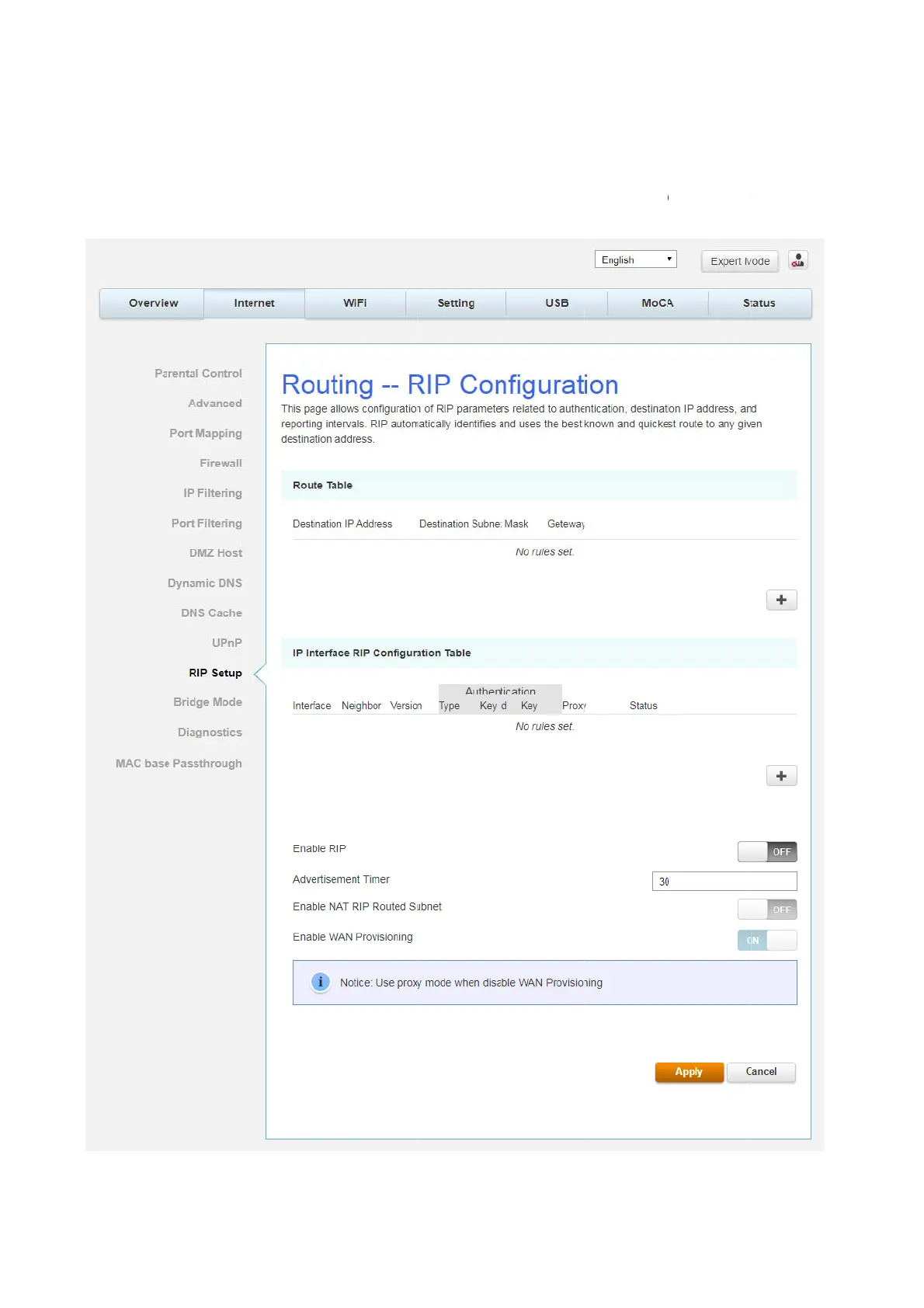Viewport: 924px width, 1308px height.
Task: Click the user account icon
Action: coord(797,260)
